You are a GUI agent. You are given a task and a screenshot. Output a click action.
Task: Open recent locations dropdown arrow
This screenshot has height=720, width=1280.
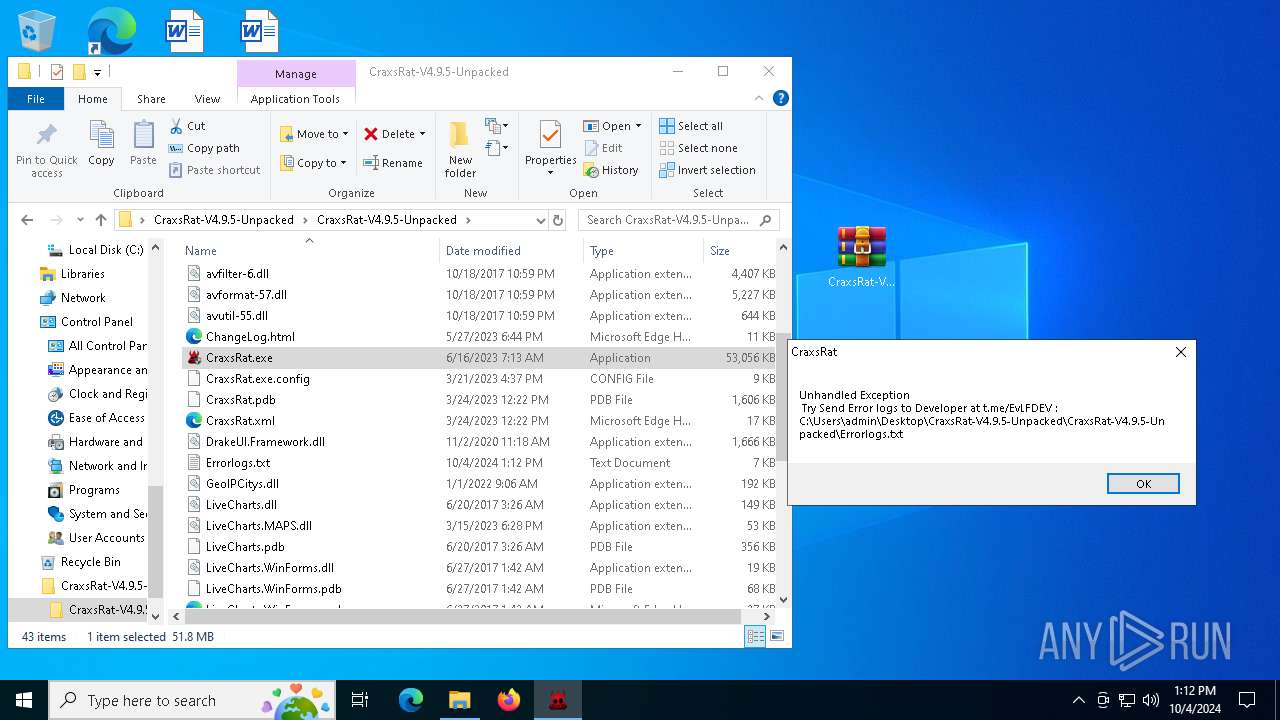coord(79,220)
